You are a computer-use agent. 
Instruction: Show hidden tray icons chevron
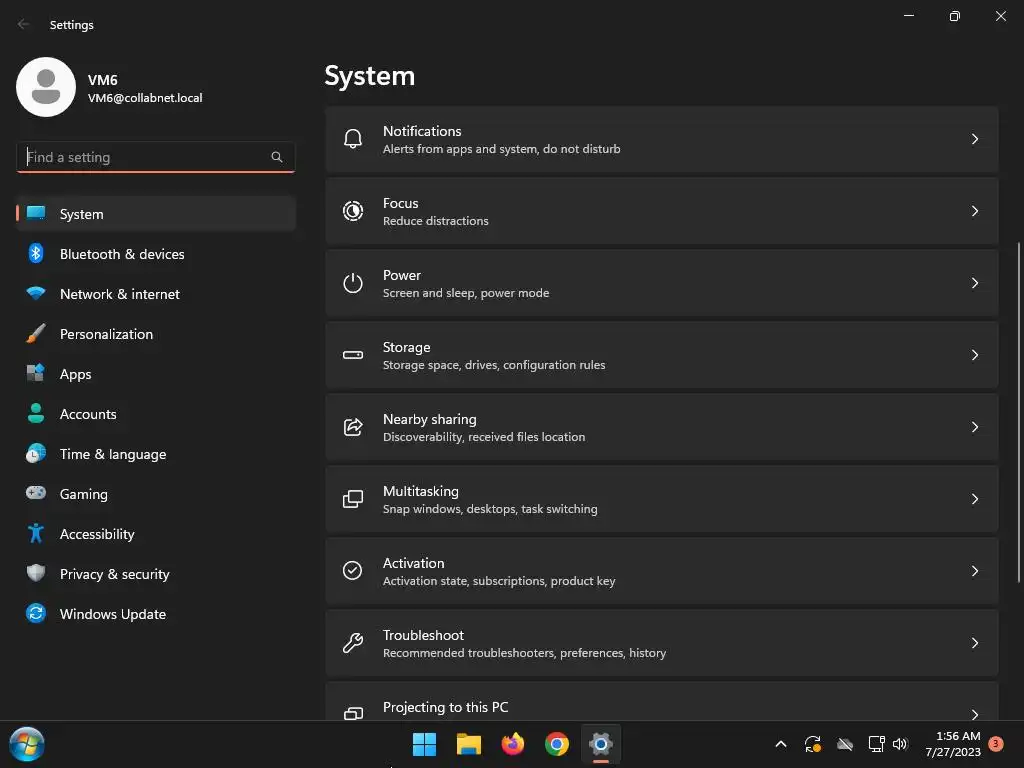click(x=780, y=744)
